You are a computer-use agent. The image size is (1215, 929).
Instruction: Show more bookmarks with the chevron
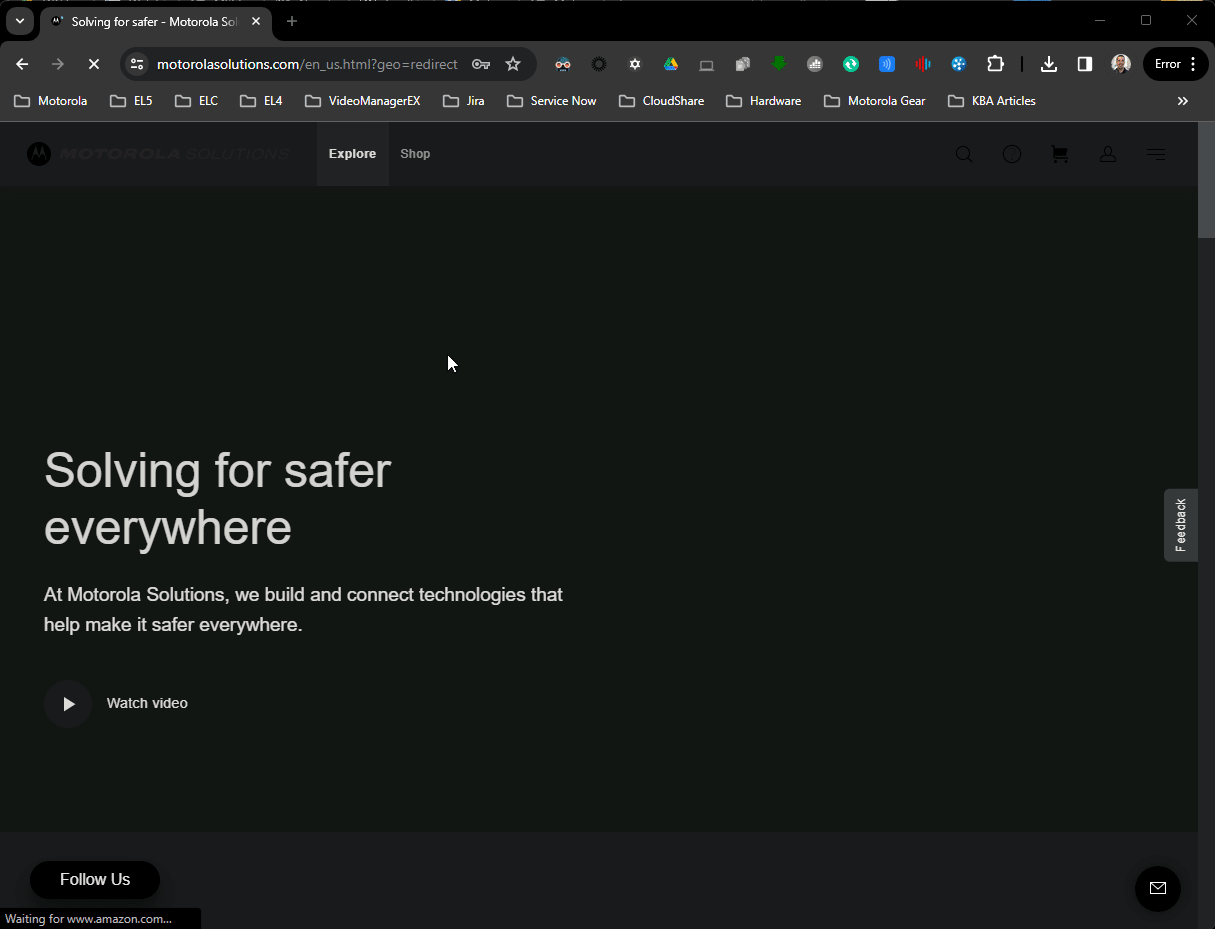point(1183,101)
